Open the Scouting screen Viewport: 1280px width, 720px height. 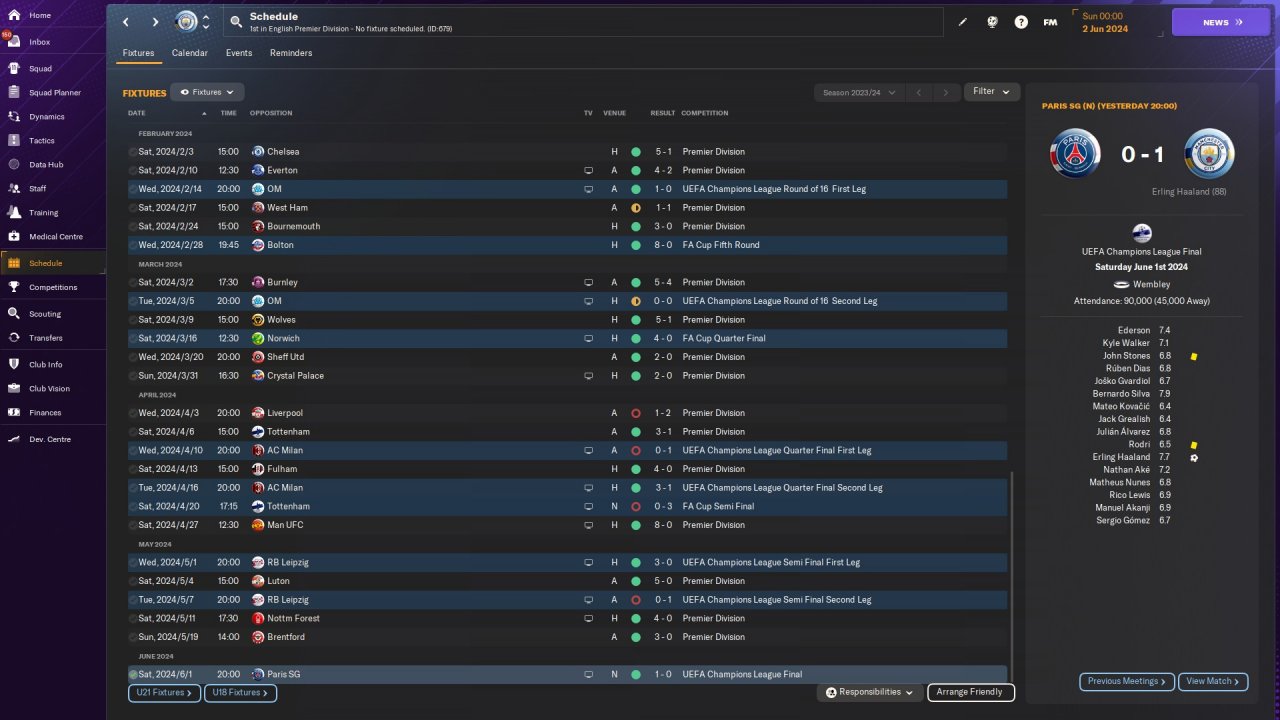pyautogui.click(x=53, y=314)
